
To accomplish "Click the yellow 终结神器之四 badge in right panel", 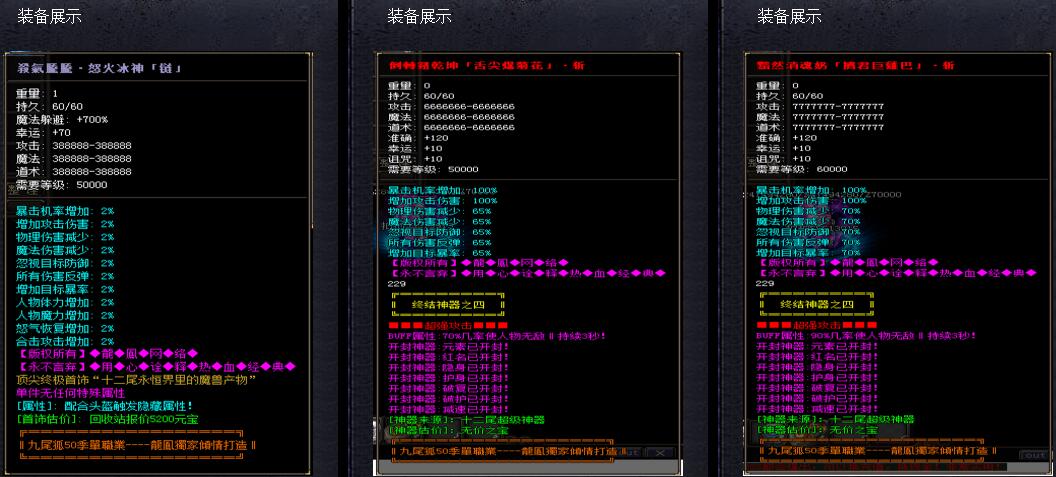I will 817,304.
